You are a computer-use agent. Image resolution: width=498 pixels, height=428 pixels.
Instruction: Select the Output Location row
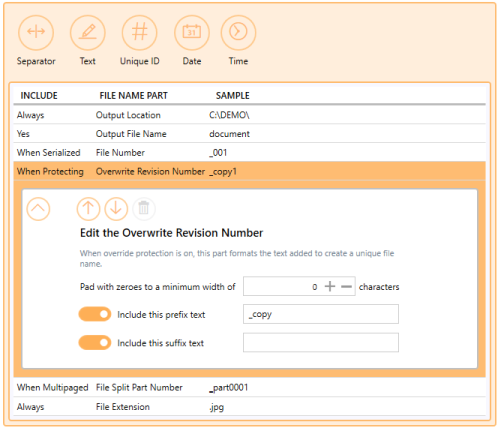[249, 115]
